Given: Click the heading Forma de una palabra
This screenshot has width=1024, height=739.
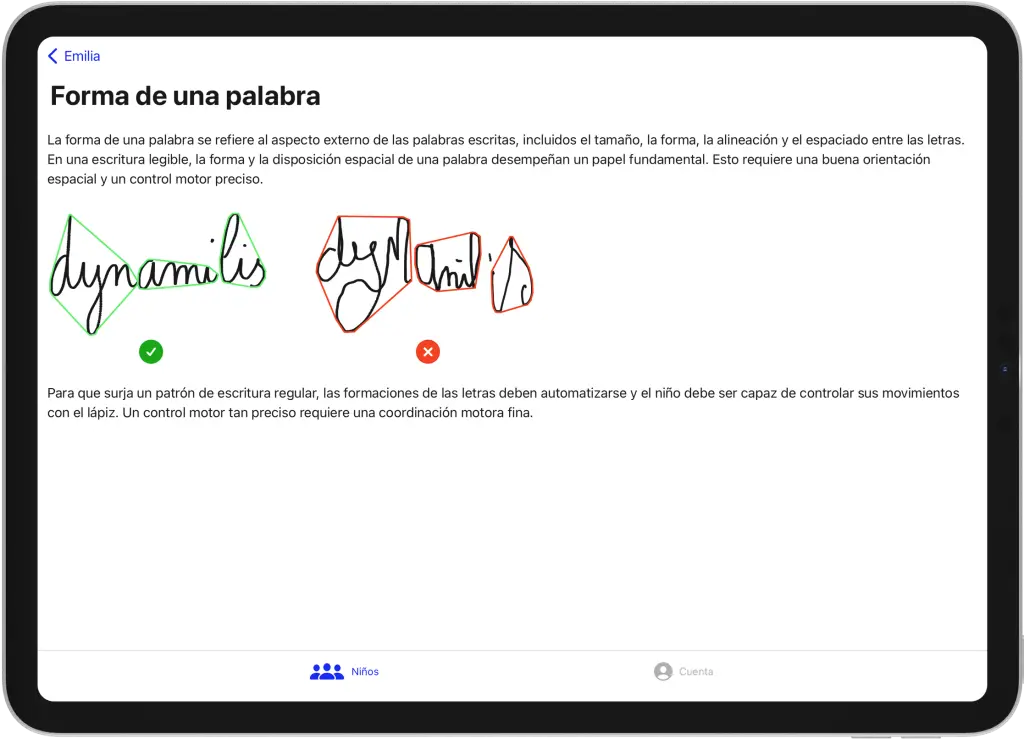Looking at the screenshot, I should 185,96.
